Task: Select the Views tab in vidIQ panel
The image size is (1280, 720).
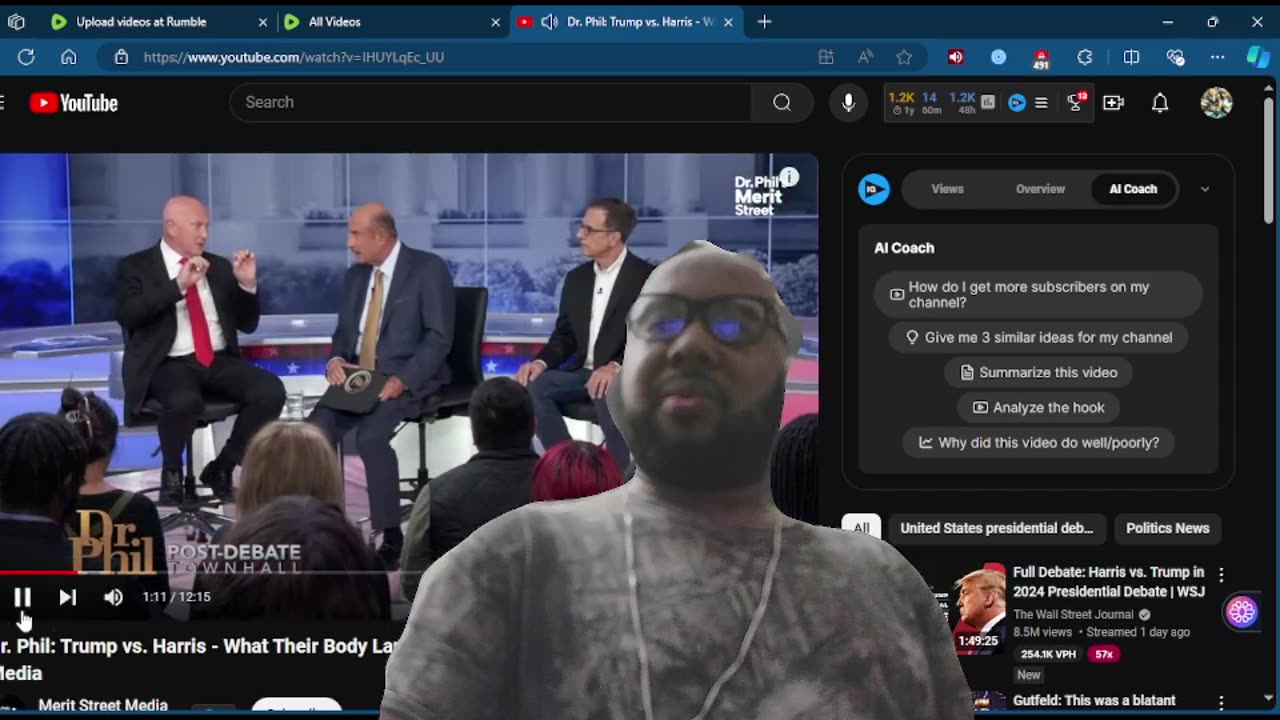Action: [x=947, y=189]
